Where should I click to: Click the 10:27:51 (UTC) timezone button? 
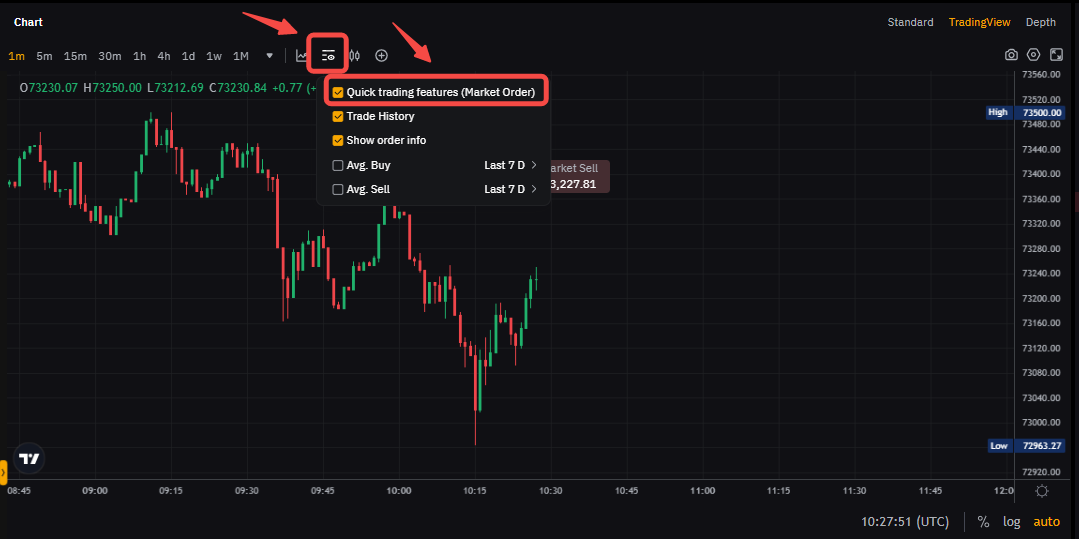(x=905, y=521)
